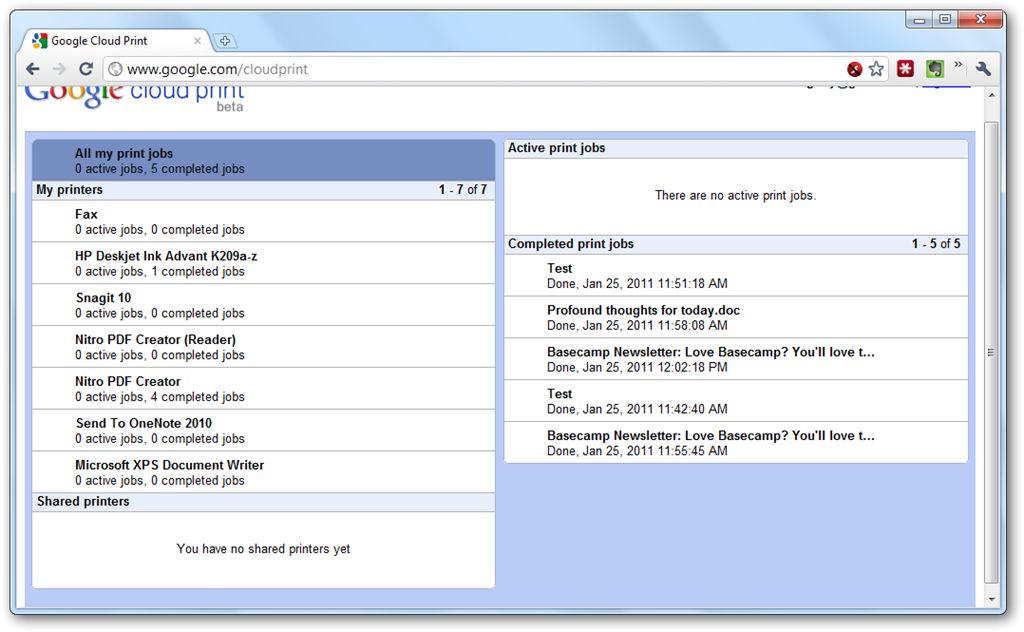Show hidden extensions via chevron overflow
This screenshot has height=632, width=1024.
[x=958, y=65]
